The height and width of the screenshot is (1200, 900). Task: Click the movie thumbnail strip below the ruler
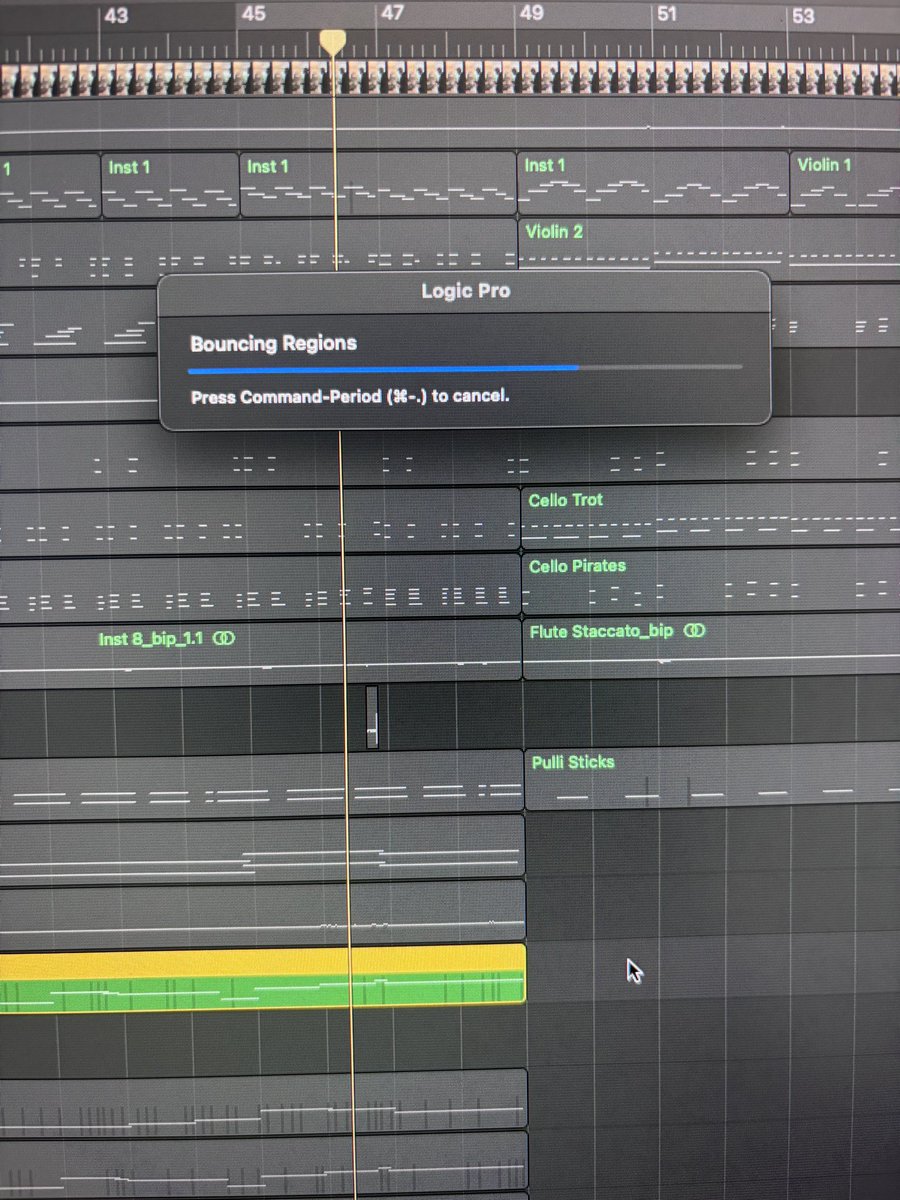click(450, 81)
